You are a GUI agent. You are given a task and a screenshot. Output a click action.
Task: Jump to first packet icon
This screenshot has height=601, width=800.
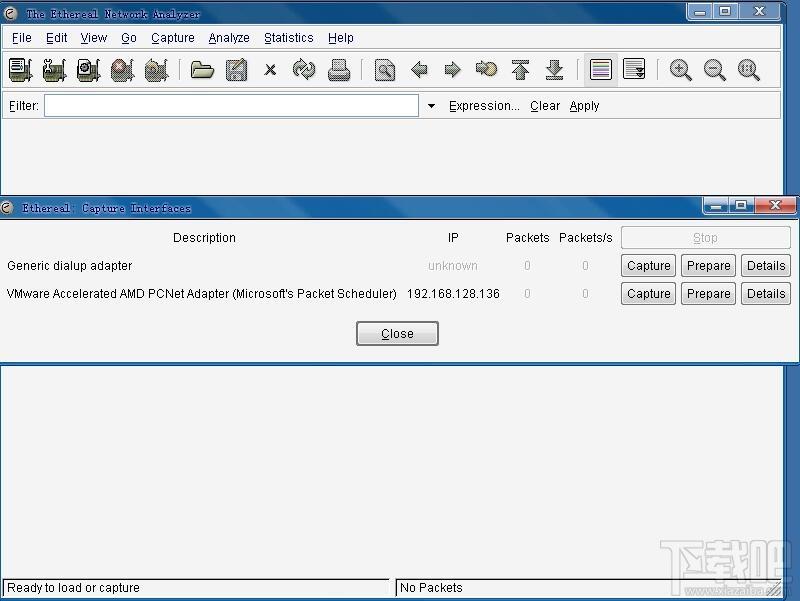[520, 69]
